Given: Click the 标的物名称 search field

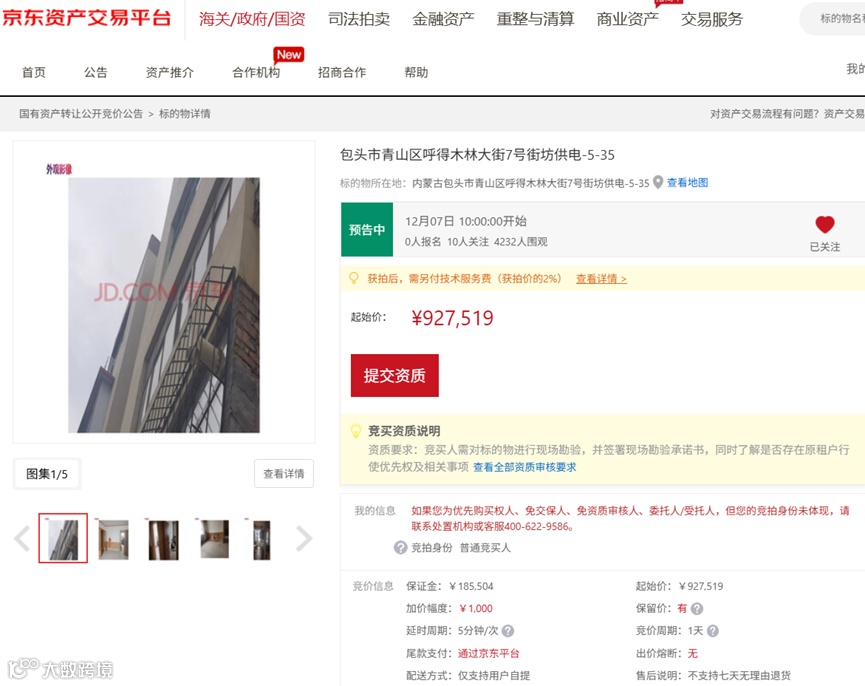Looking at the screenshot, I should (833, 19).
